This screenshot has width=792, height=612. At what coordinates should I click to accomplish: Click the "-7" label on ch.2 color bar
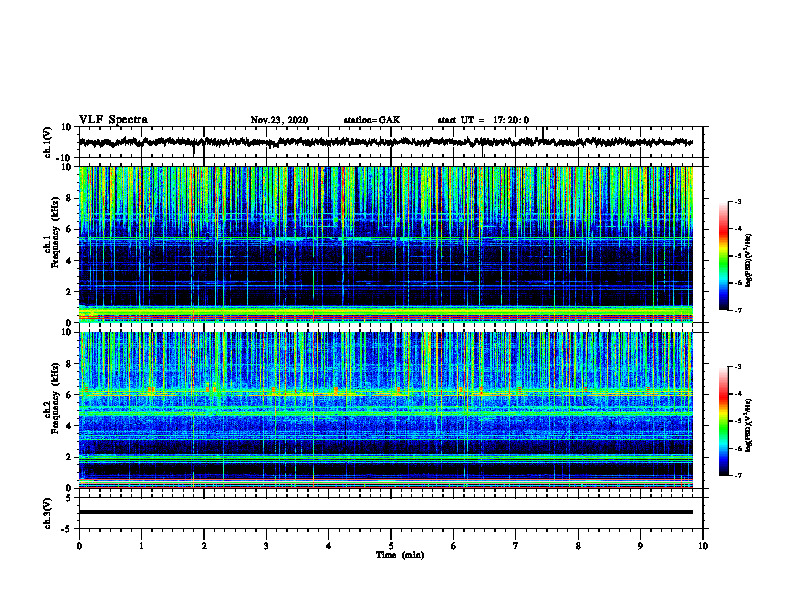(738, 475)
